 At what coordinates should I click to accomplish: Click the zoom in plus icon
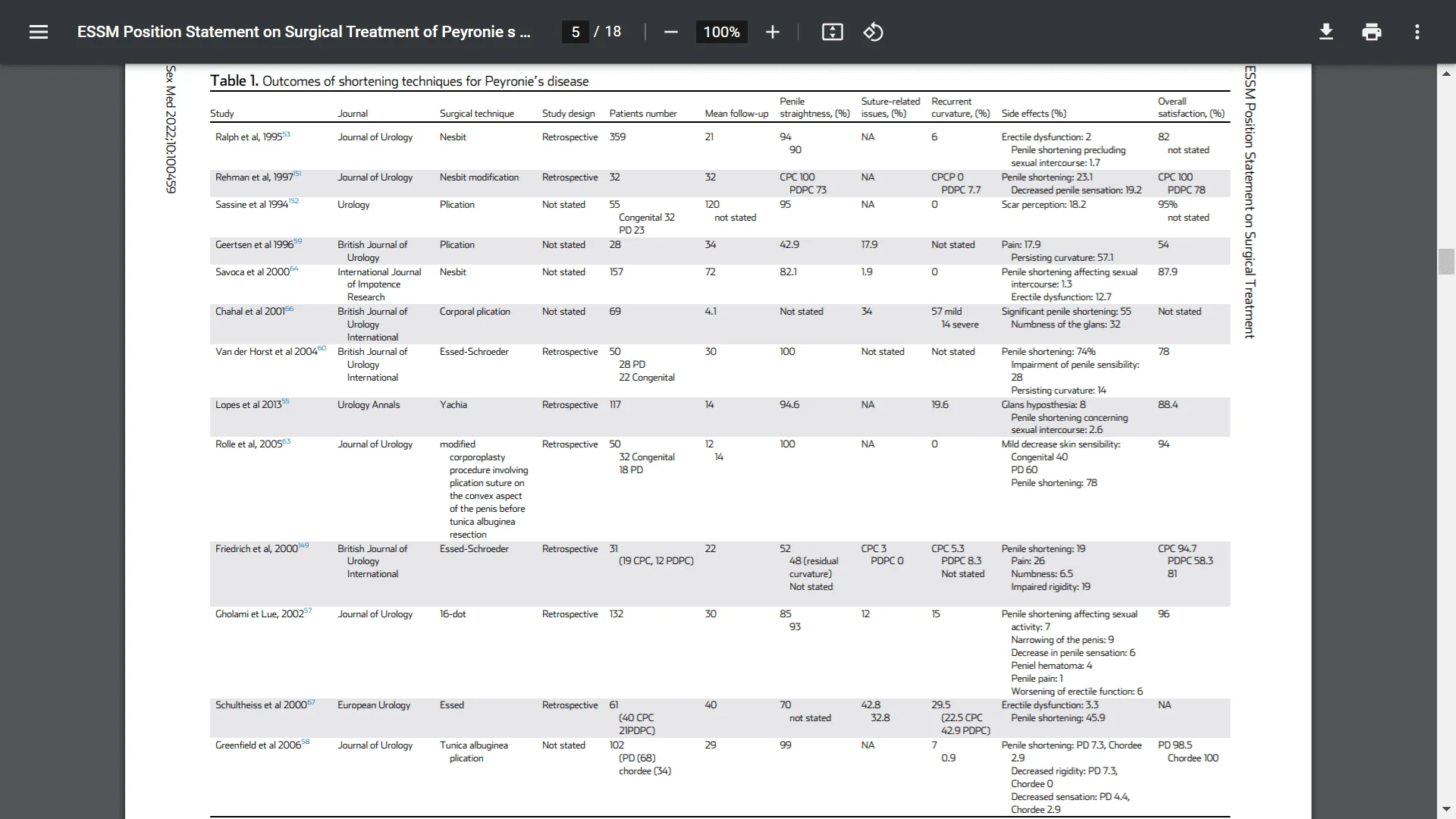[772, 32]
